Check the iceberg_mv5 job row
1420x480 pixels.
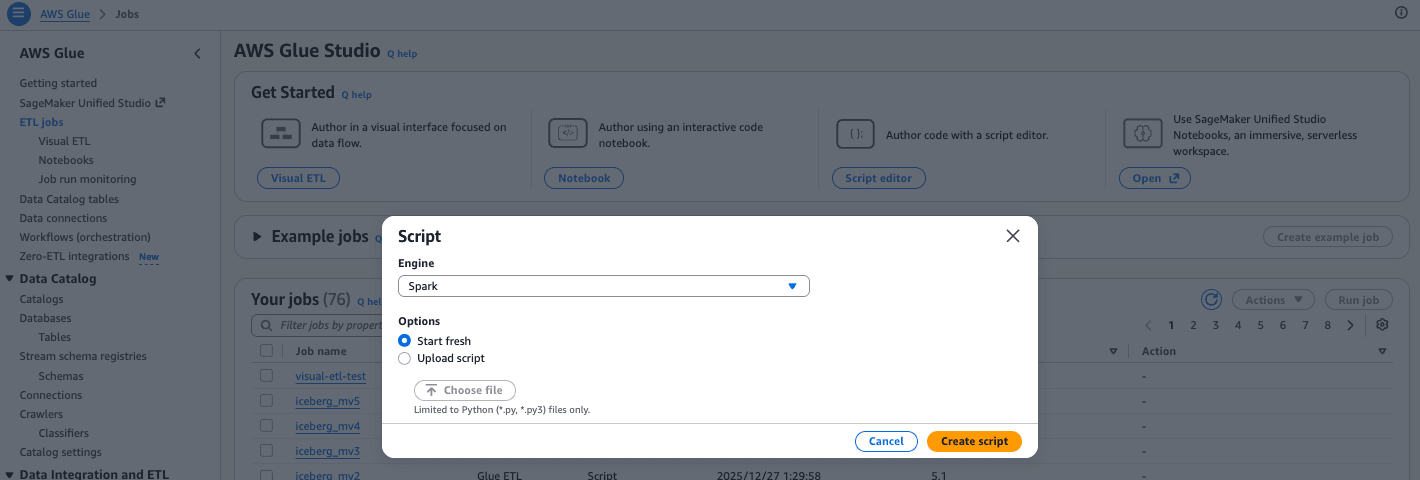pyautogui.click(x=266, y=400)
